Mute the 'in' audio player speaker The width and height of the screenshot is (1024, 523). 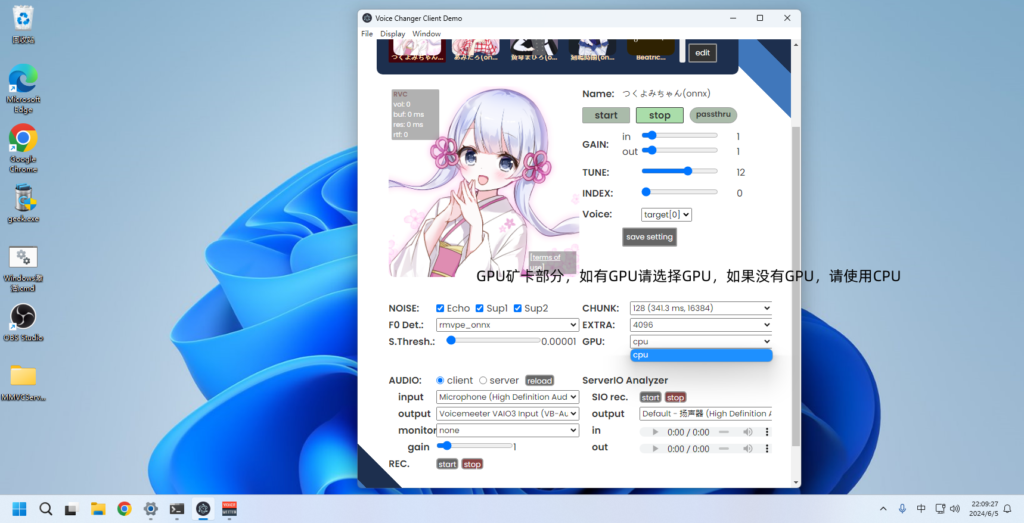(748, 432)
